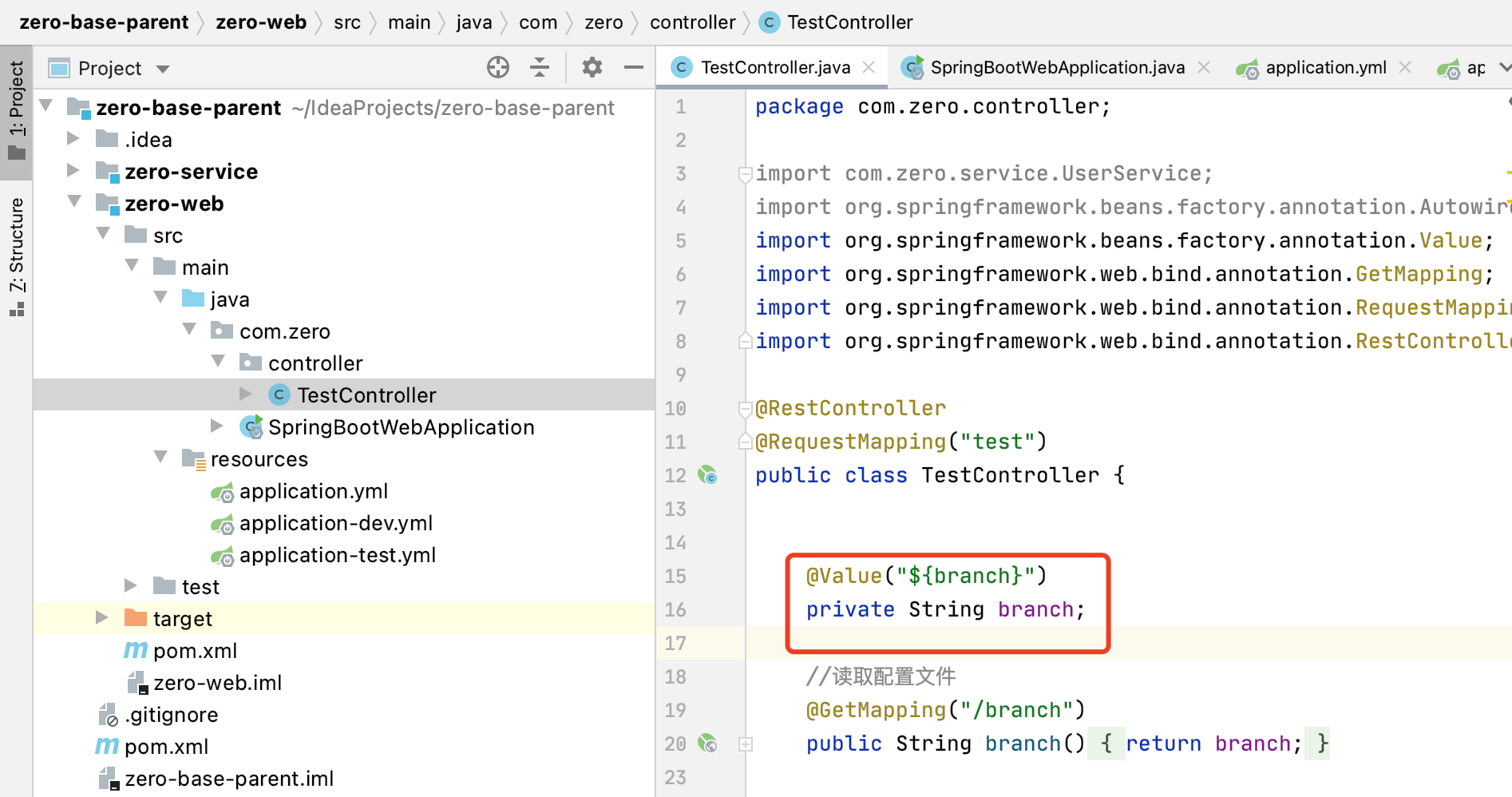Viewport: 1512px width, 797px height.
Task: Expand the SpringBootWebApplication node
Action: pyautogui.click(x=217, y=426)
